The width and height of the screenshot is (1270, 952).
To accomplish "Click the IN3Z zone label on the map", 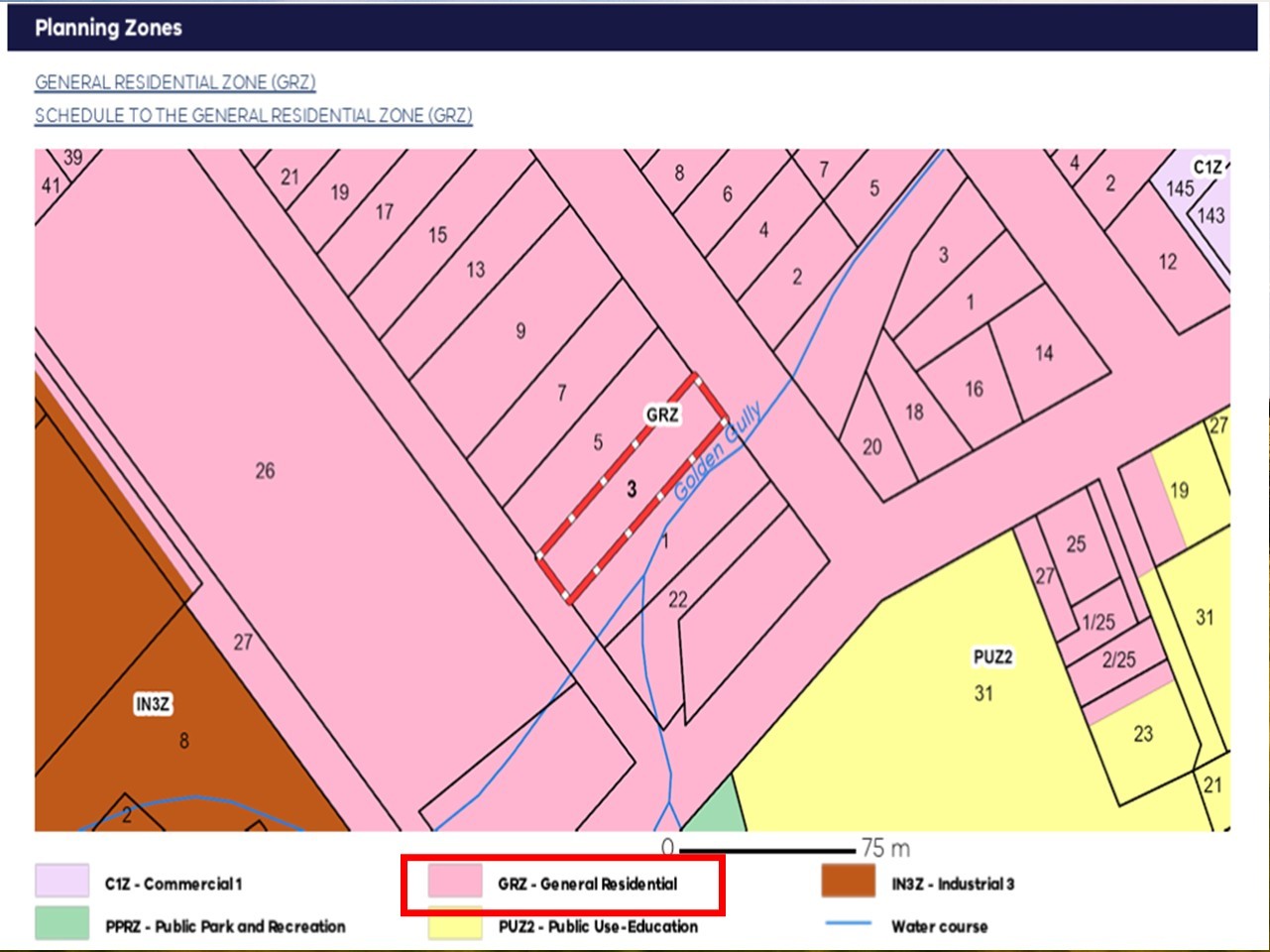I will (x=153, y=704).
